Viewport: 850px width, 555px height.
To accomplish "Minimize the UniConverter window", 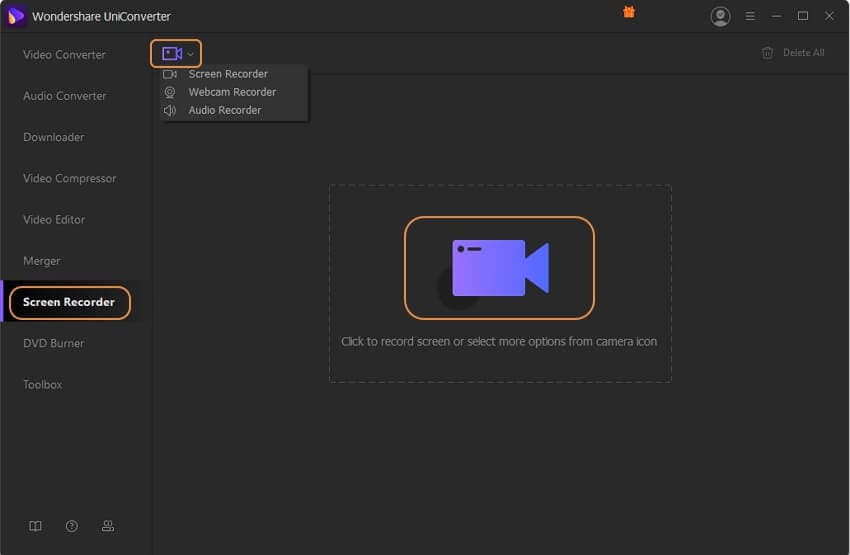I will point(776,16).
